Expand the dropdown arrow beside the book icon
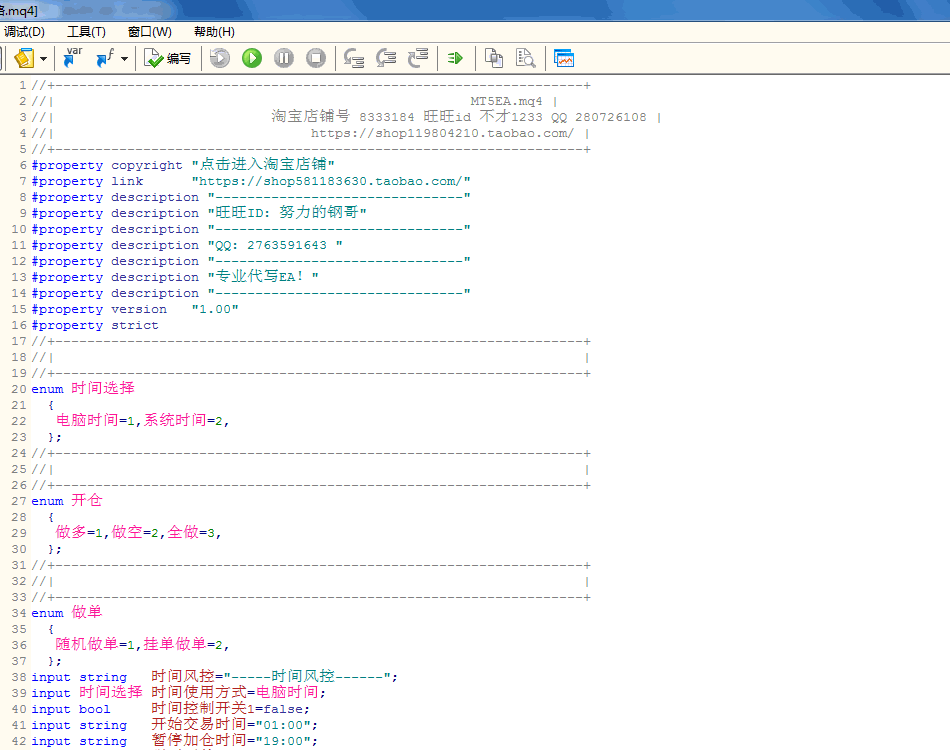Viewport: 950px width, 750px height. point(44,59)
